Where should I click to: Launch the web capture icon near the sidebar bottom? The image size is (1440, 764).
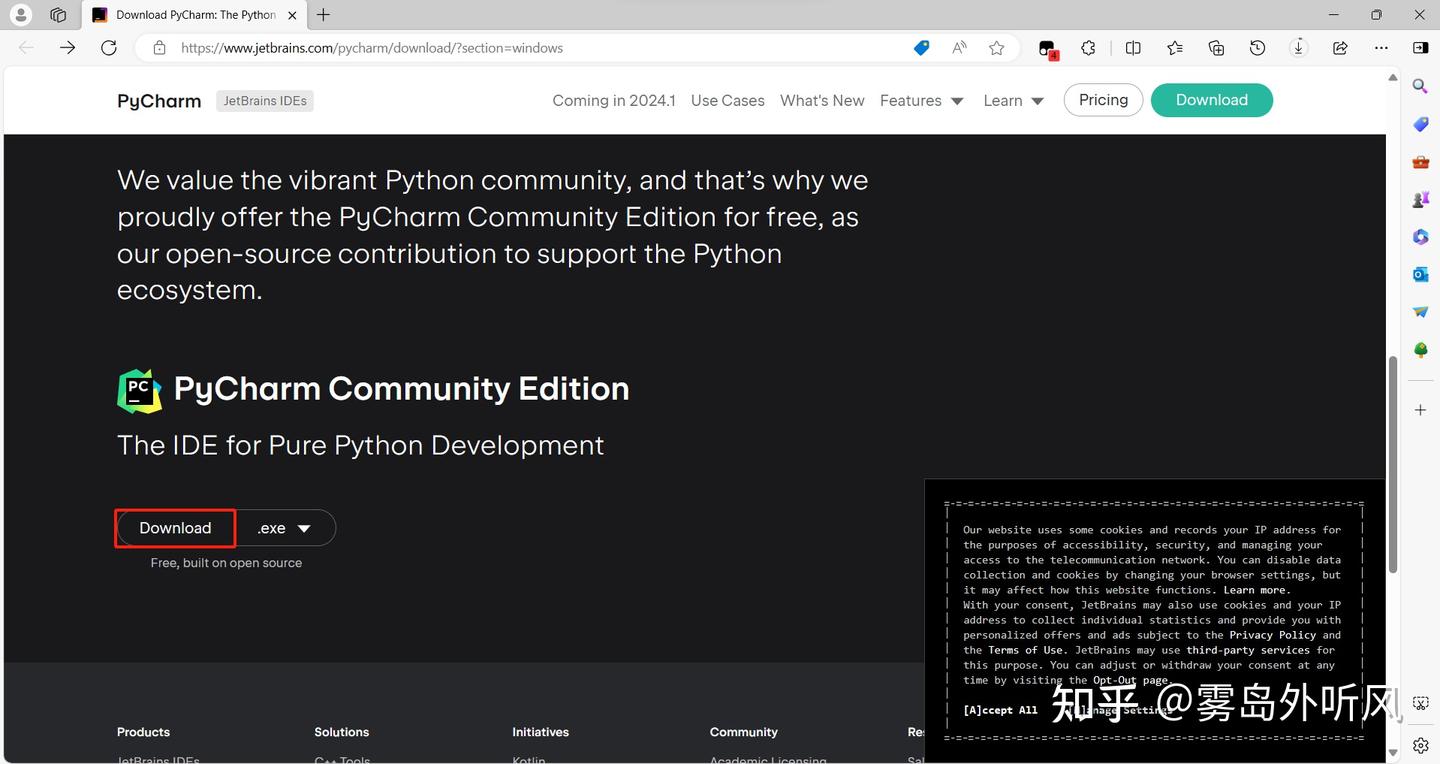[1421, 703]
